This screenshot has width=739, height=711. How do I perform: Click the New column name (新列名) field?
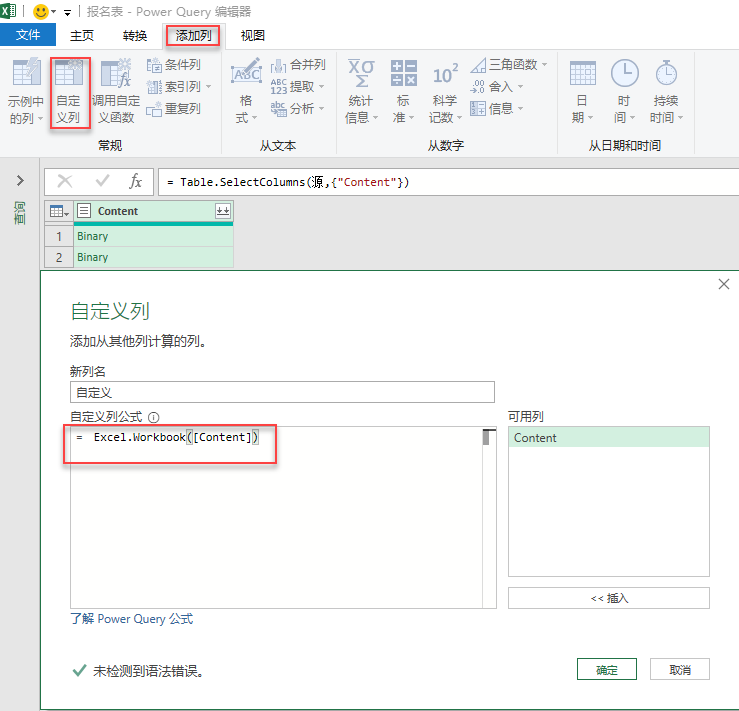click(x=282, y=392)
